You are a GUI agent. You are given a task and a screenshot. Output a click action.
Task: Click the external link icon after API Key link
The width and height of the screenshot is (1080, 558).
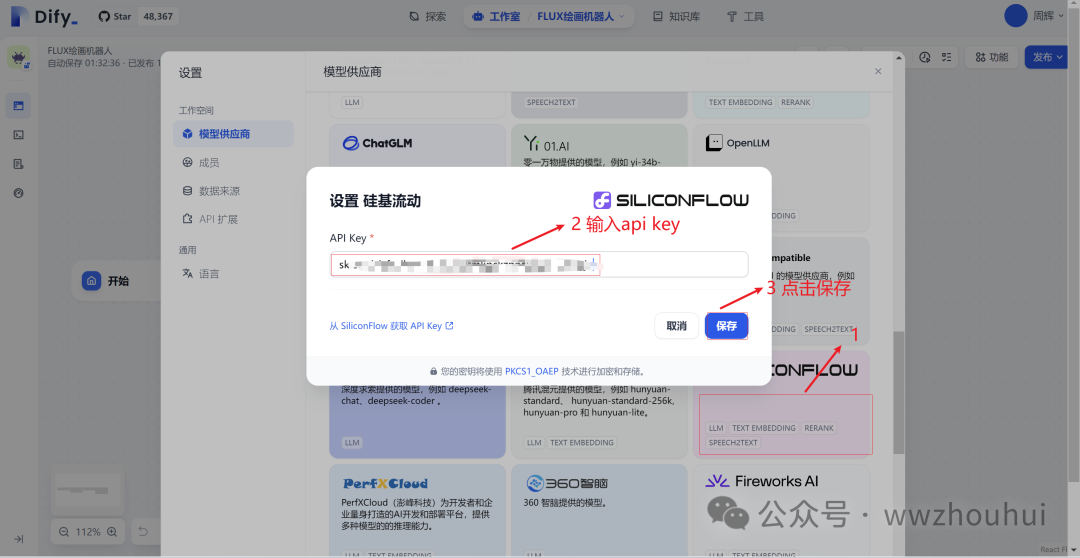click(450, 326)
